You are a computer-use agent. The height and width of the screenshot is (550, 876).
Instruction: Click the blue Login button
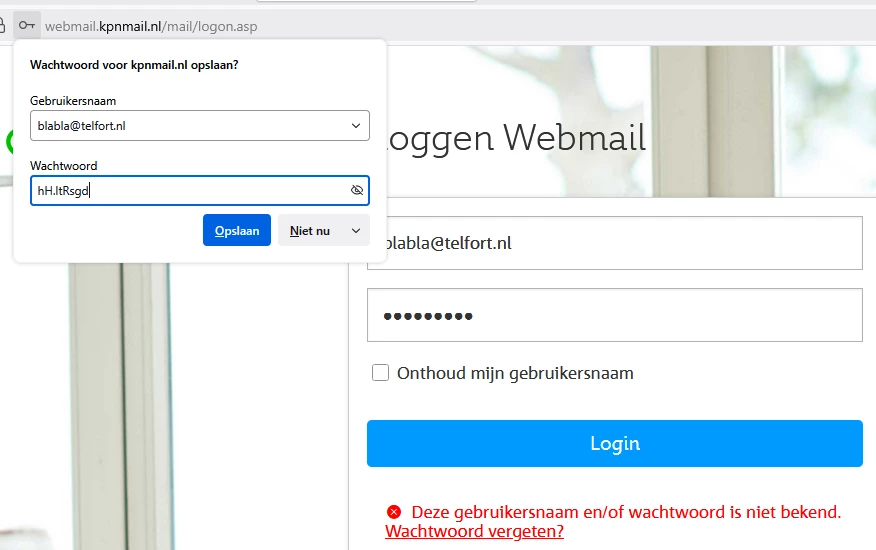615,443
